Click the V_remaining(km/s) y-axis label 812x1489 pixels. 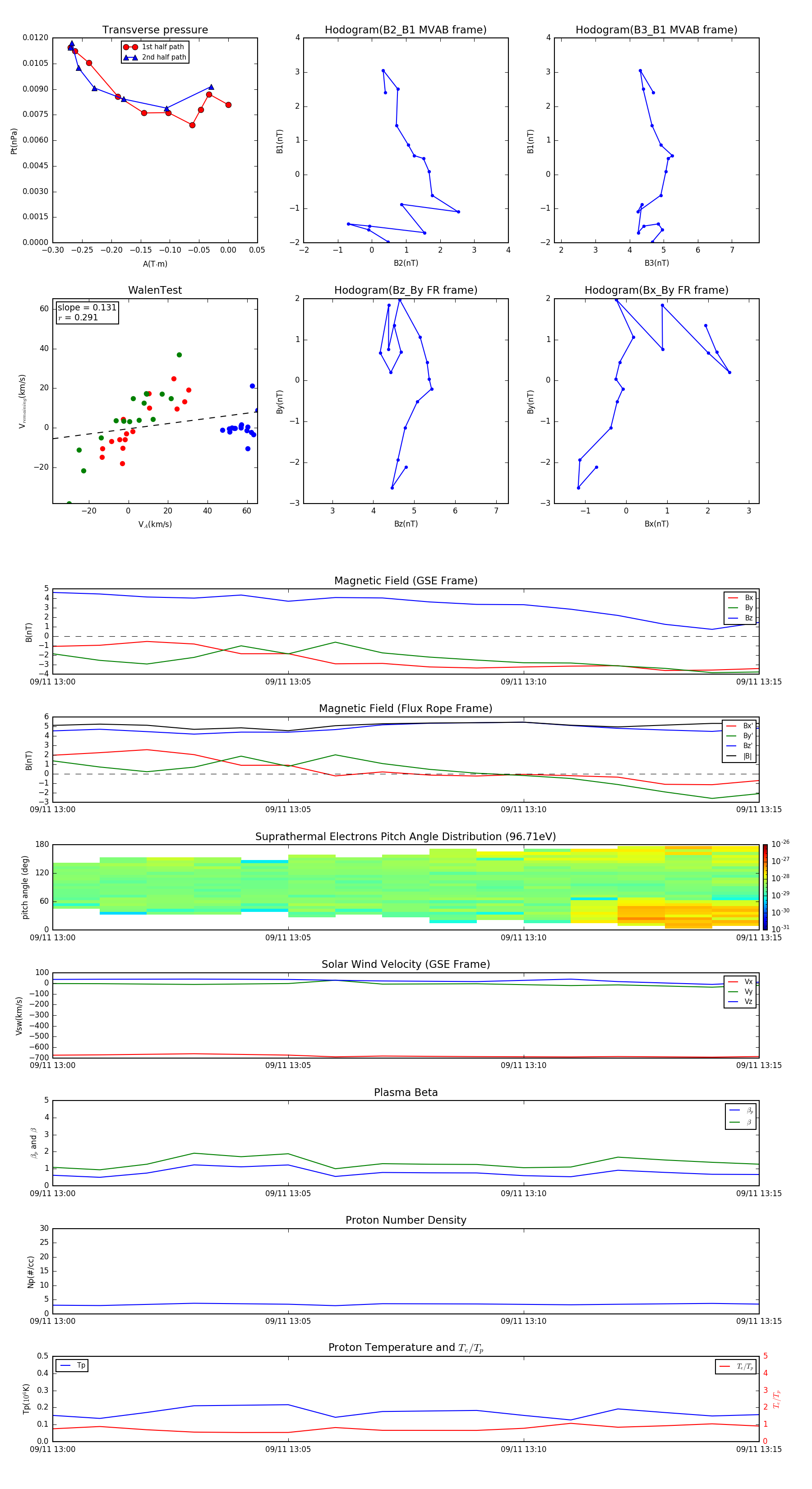click(x=23, y=401)
